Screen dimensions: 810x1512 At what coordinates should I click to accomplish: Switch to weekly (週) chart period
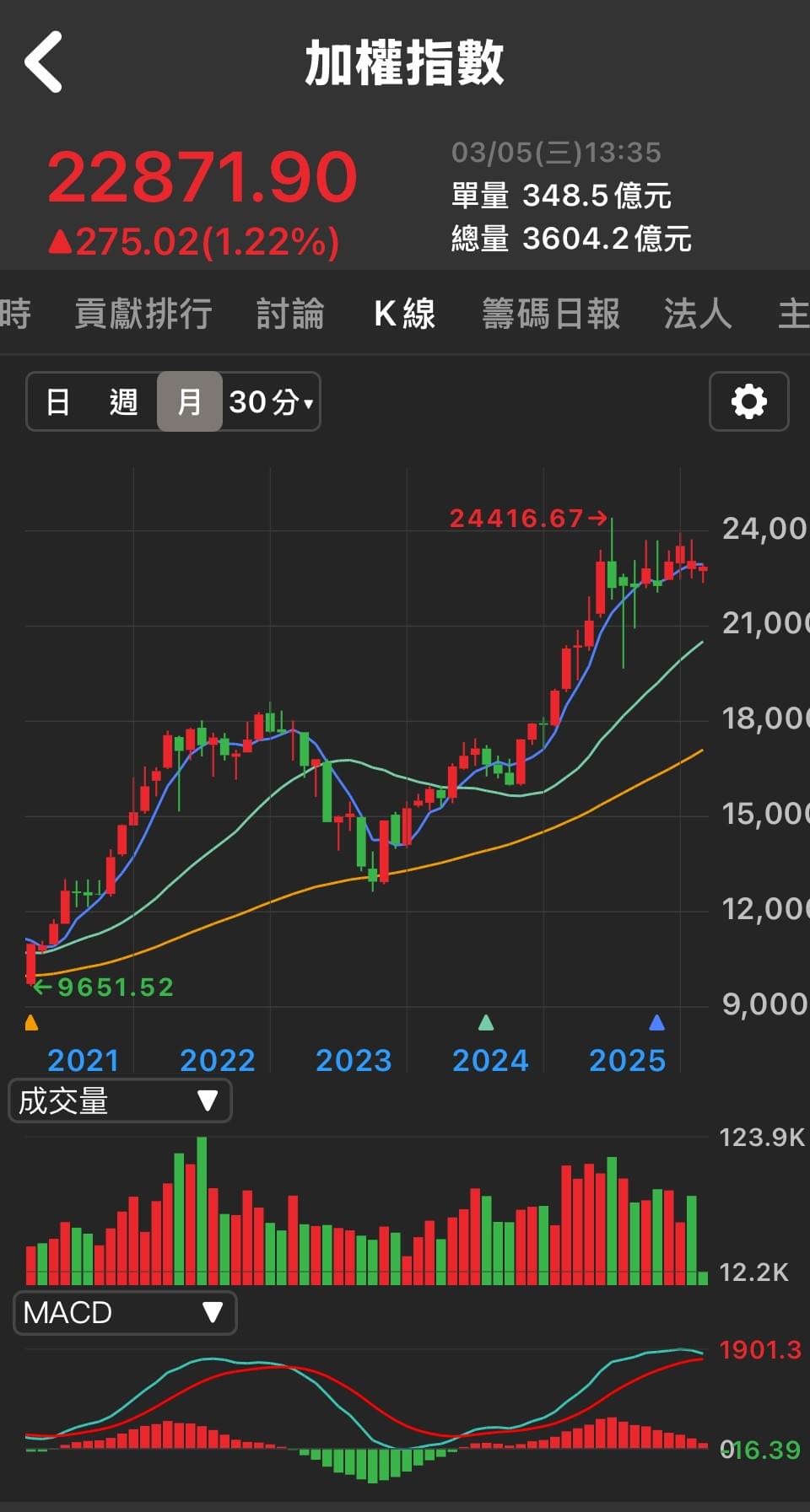click(x=123, y=401)
